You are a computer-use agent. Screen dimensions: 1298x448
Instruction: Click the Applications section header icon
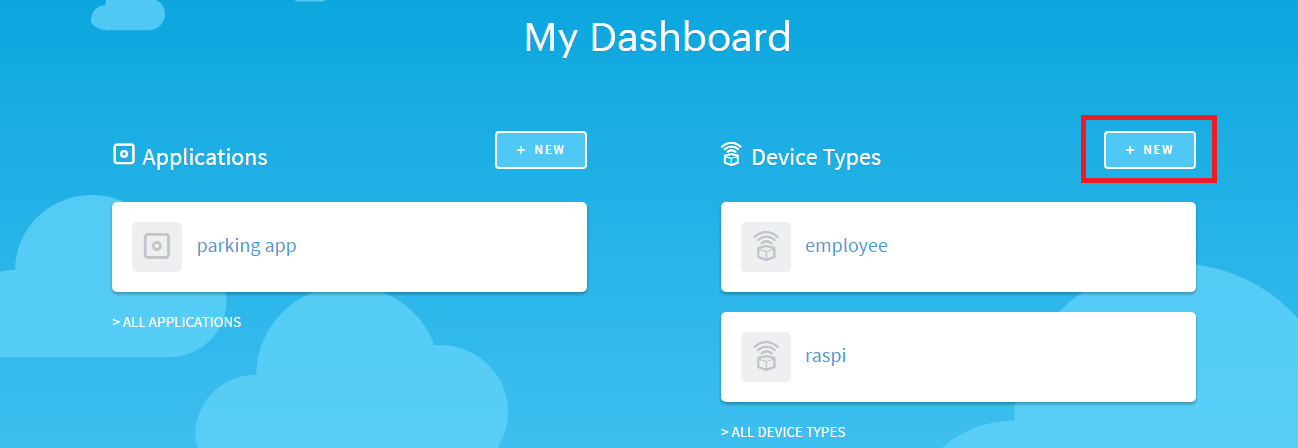point(124,154)
